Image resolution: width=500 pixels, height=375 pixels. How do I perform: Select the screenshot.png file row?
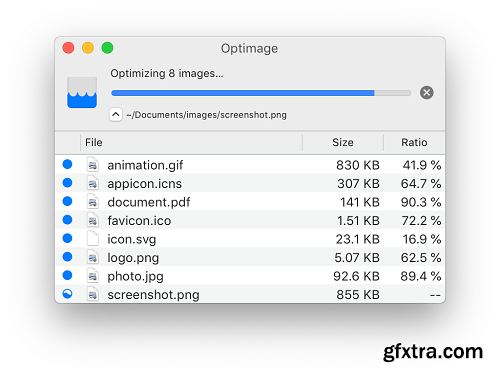click(250, 294)
